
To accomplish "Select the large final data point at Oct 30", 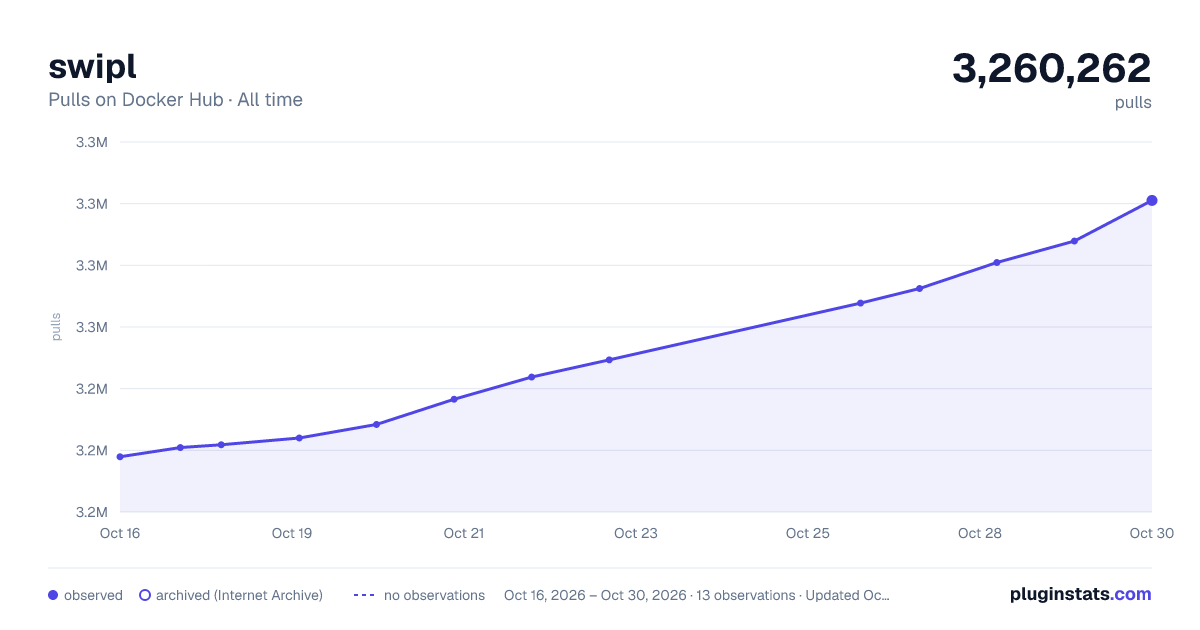I will pyautogui.click(x=1152, y=201).
